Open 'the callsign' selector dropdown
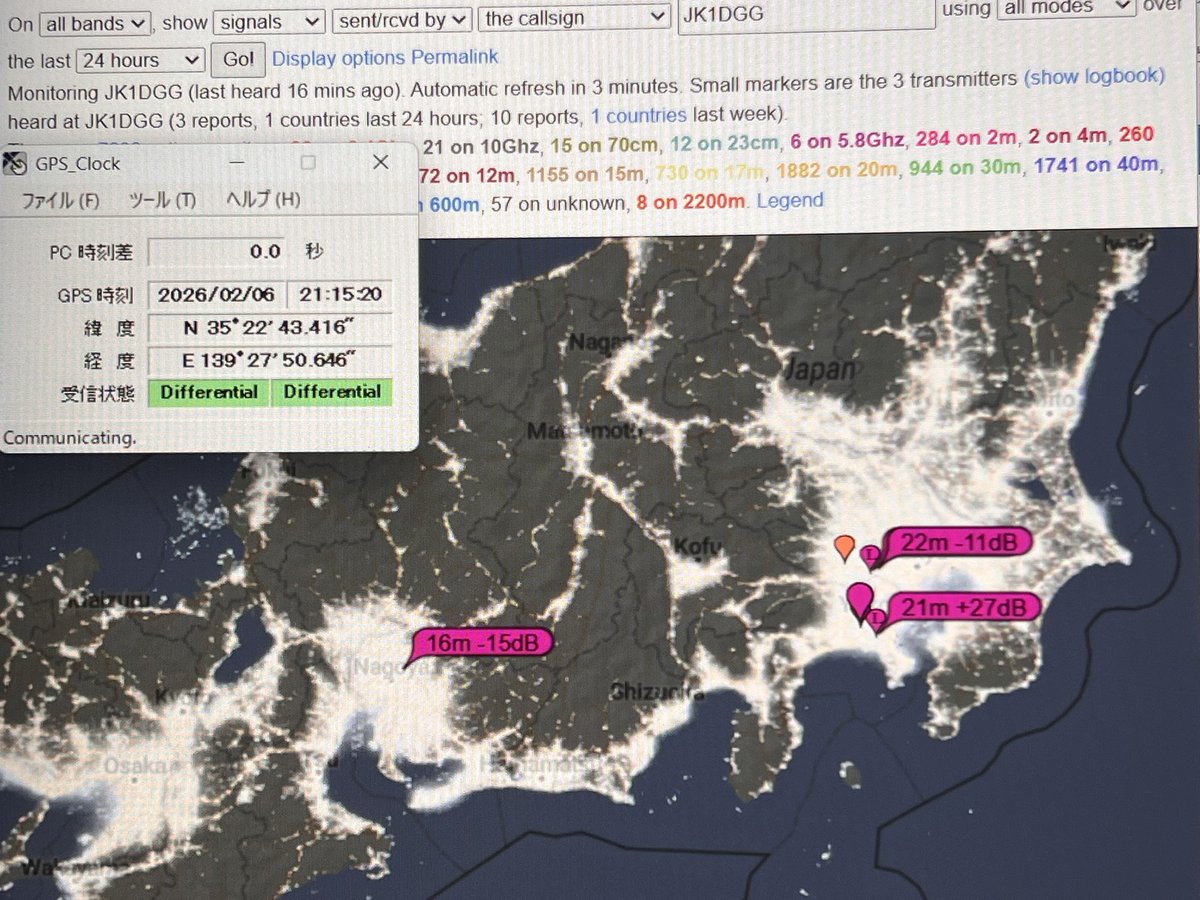 point(575,18)
